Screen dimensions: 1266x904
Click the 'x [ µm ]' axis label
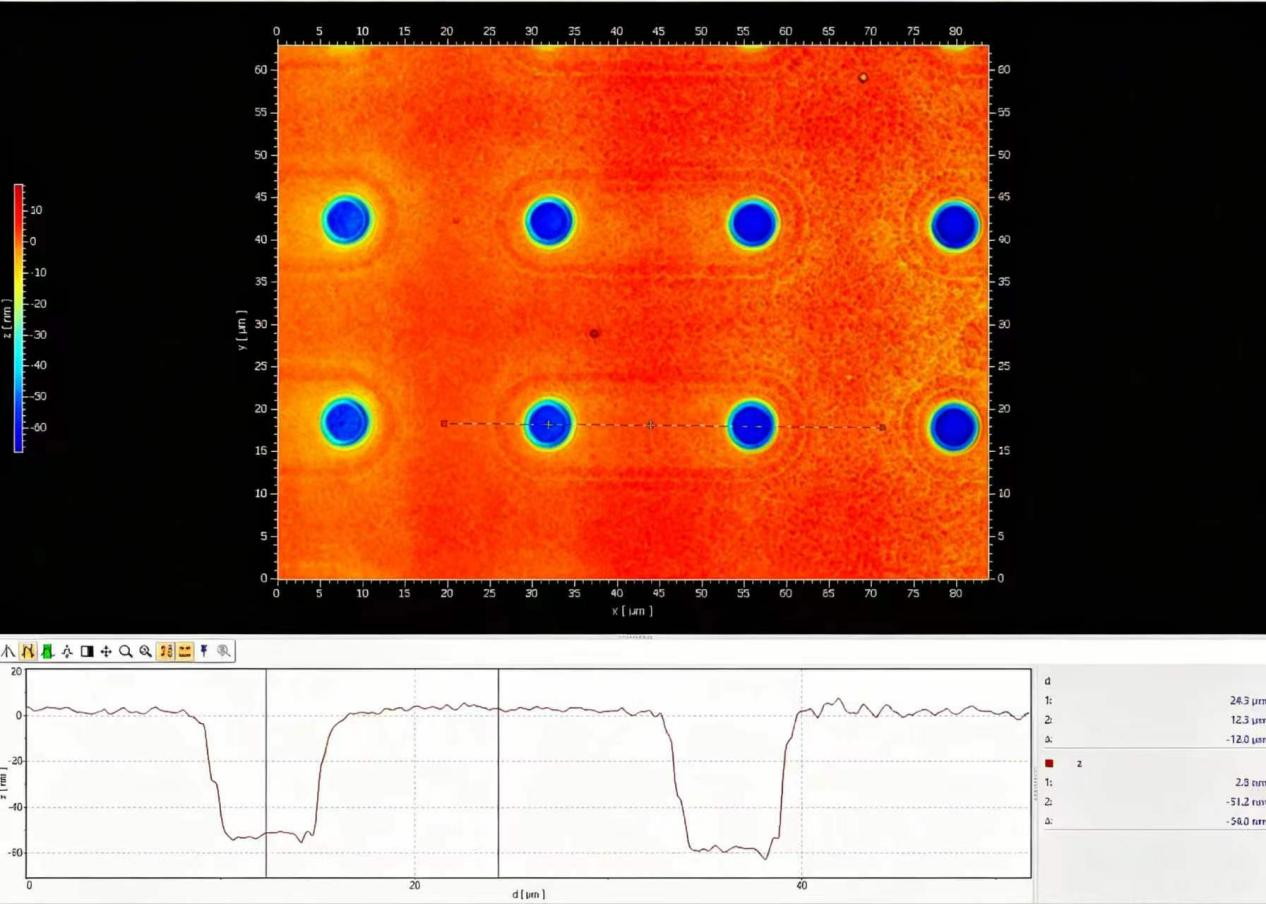[x=632, y=611]
